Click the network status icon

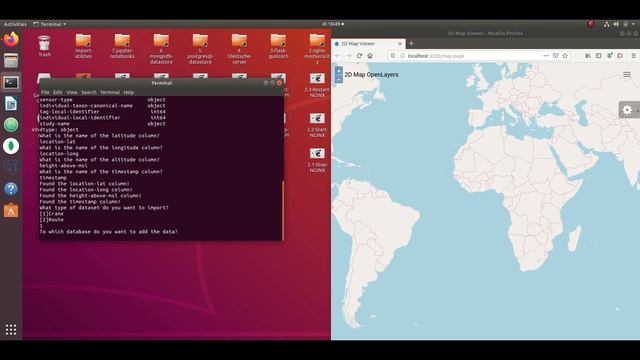(607, 24)
